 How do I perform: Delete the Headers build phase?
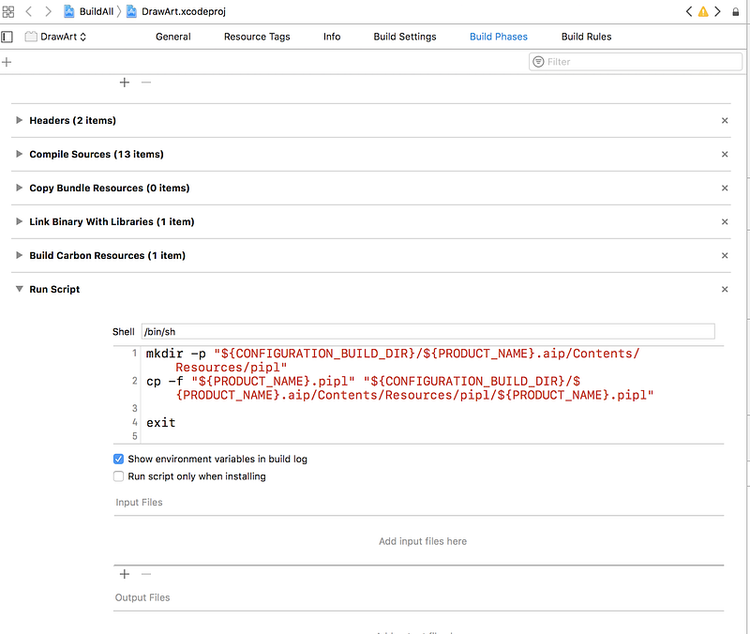click(x=725, y=121)
